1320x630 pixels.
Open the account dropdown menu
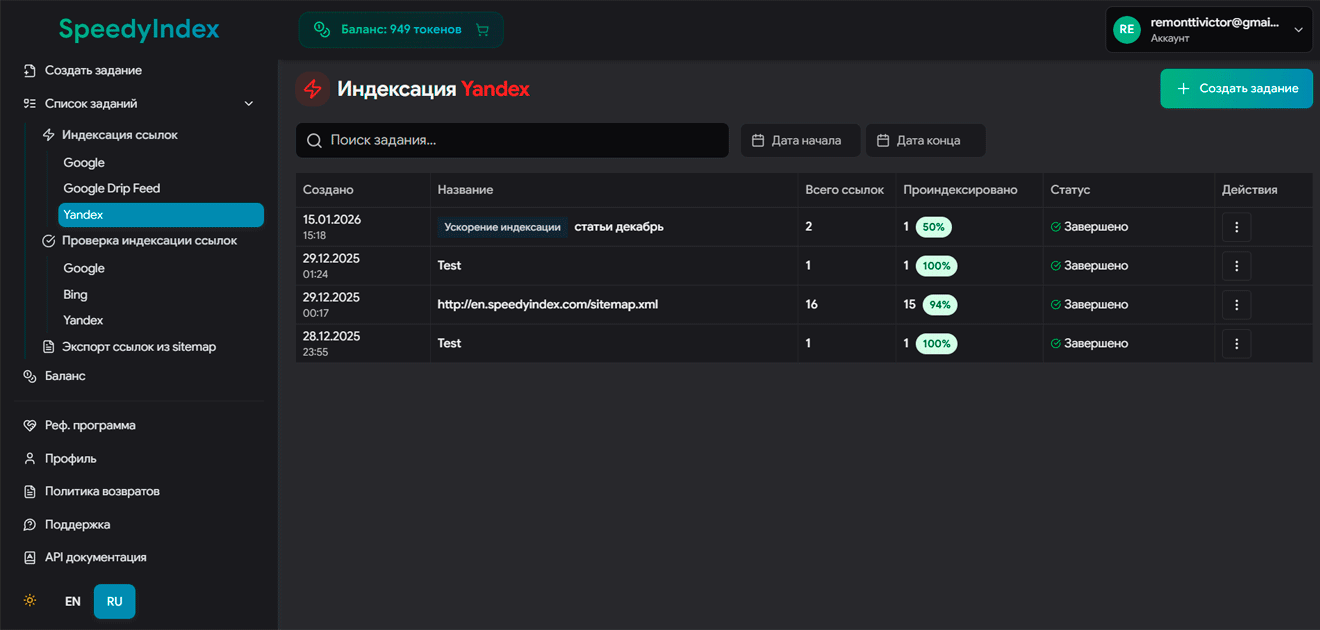[x=1298, y=30]
